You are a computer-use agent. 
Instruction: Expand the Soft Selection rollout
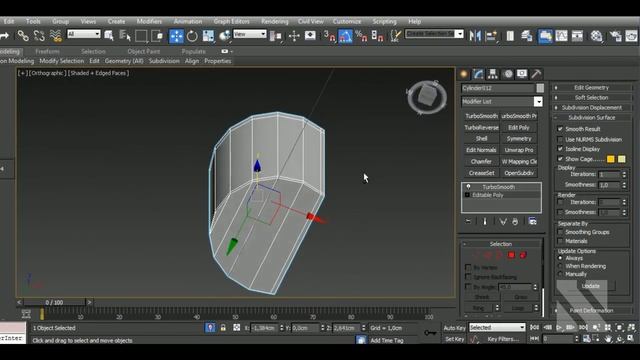591,98
